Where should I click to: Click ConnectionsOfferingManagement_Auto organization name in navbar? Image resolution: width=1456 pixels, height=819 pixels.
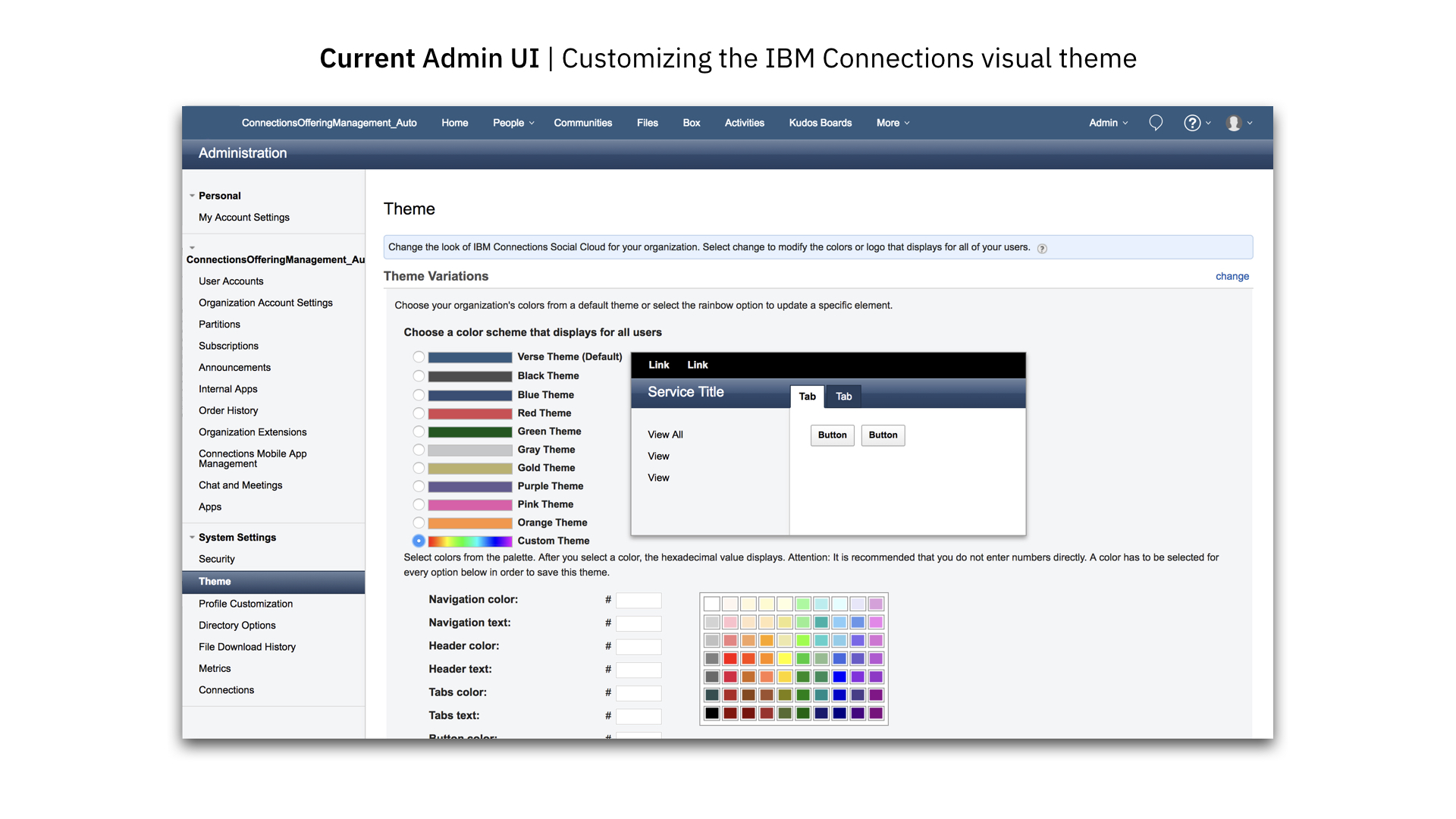click(x=329, y=123)
